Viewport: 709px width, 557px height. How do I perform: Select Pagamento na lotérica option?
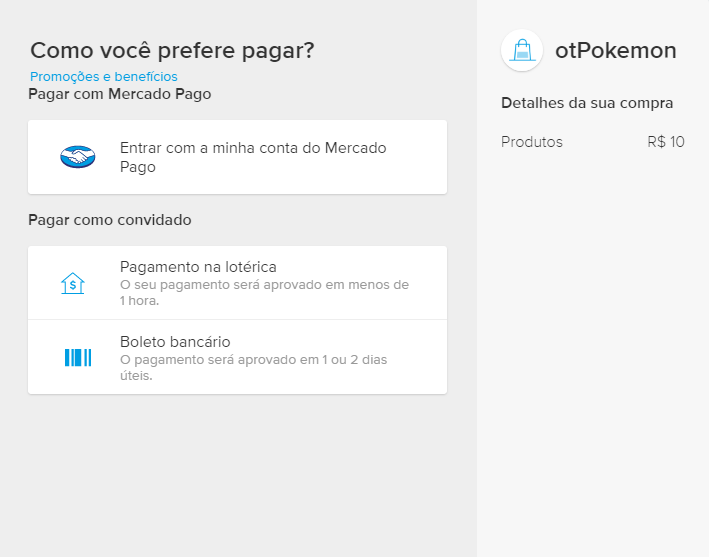(237, 283)
